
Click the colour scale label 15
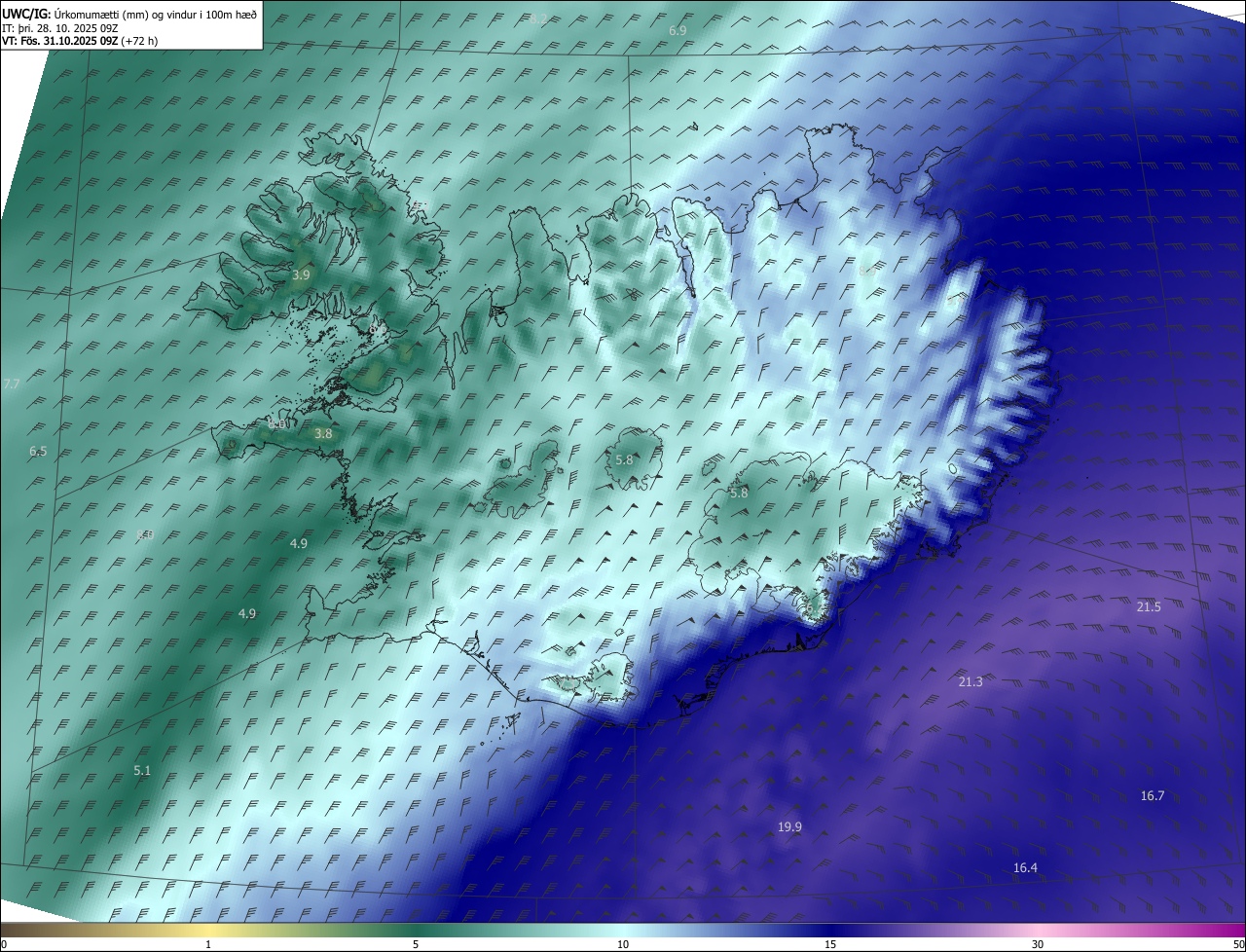pos(830,944)
